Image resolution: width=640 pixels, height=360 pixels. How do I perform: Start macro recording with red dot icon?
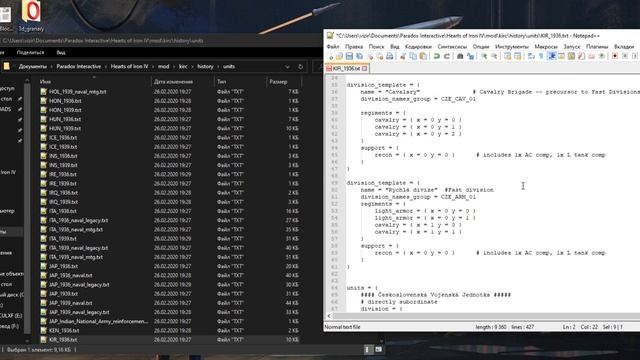tap(615, 56)
